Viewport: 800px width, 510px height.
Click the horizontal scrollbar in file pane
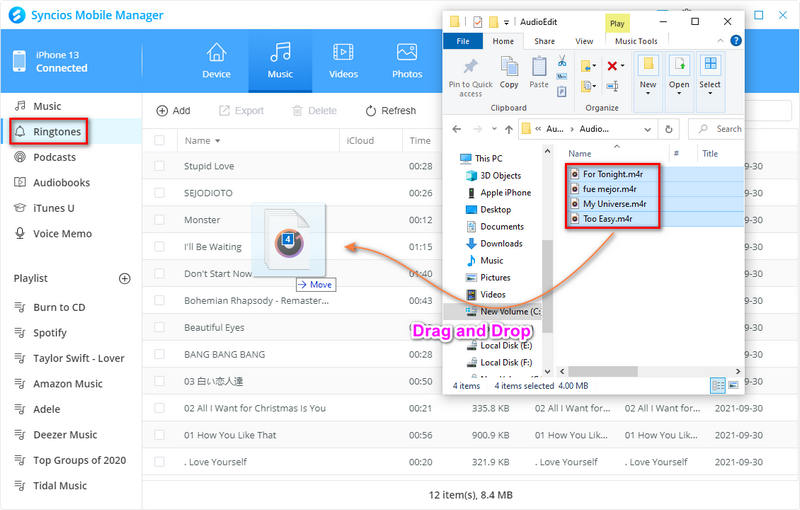tap(603, 371)
